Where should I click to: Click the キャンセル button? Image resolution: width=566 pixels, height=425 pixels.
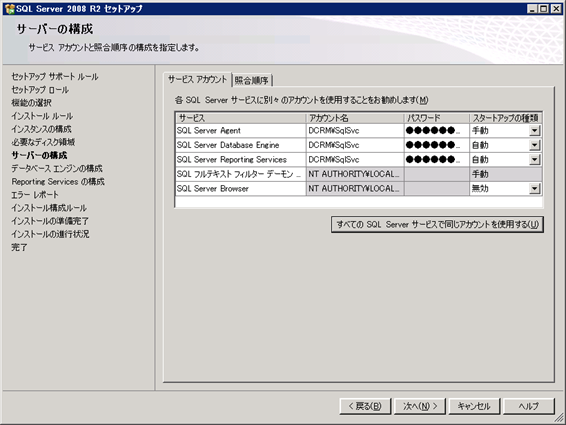pyautogui.click(x=474, y=406)
